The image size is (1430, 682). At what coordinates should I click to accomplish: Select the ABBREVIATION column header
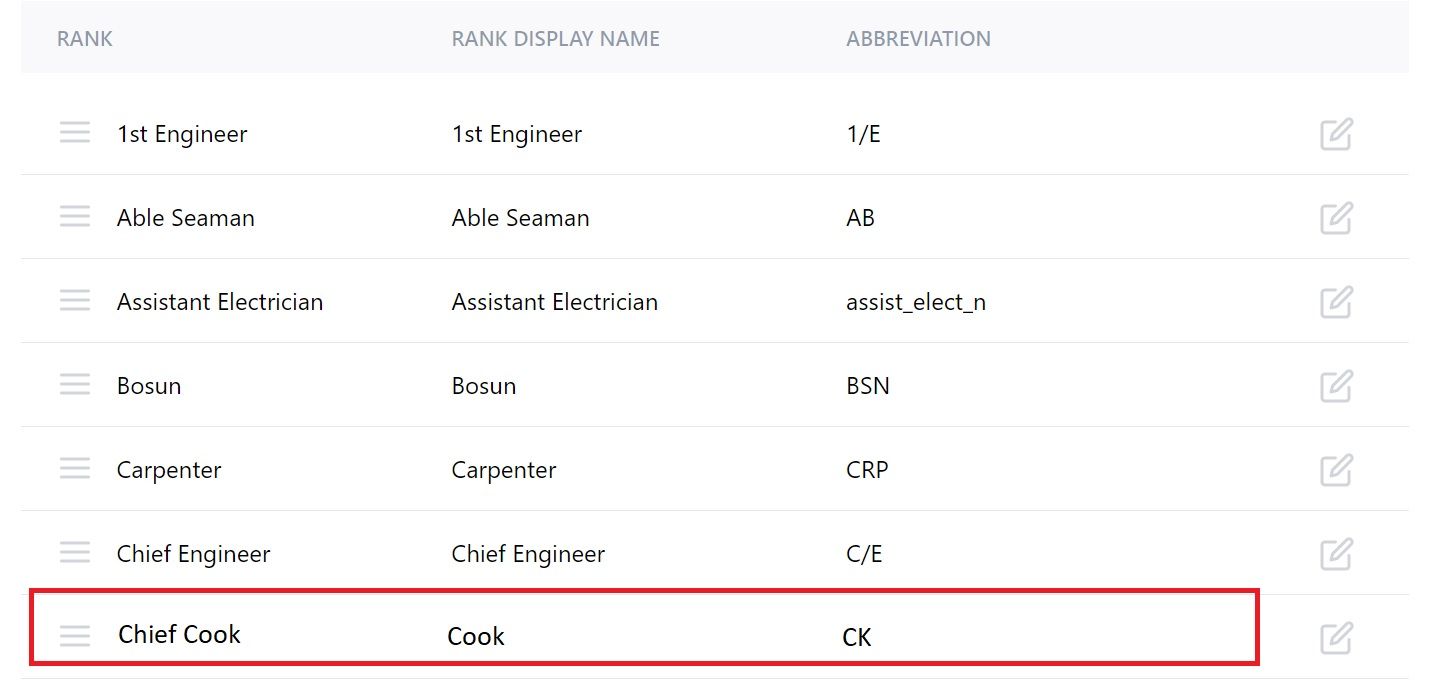(x=919, y=39)
